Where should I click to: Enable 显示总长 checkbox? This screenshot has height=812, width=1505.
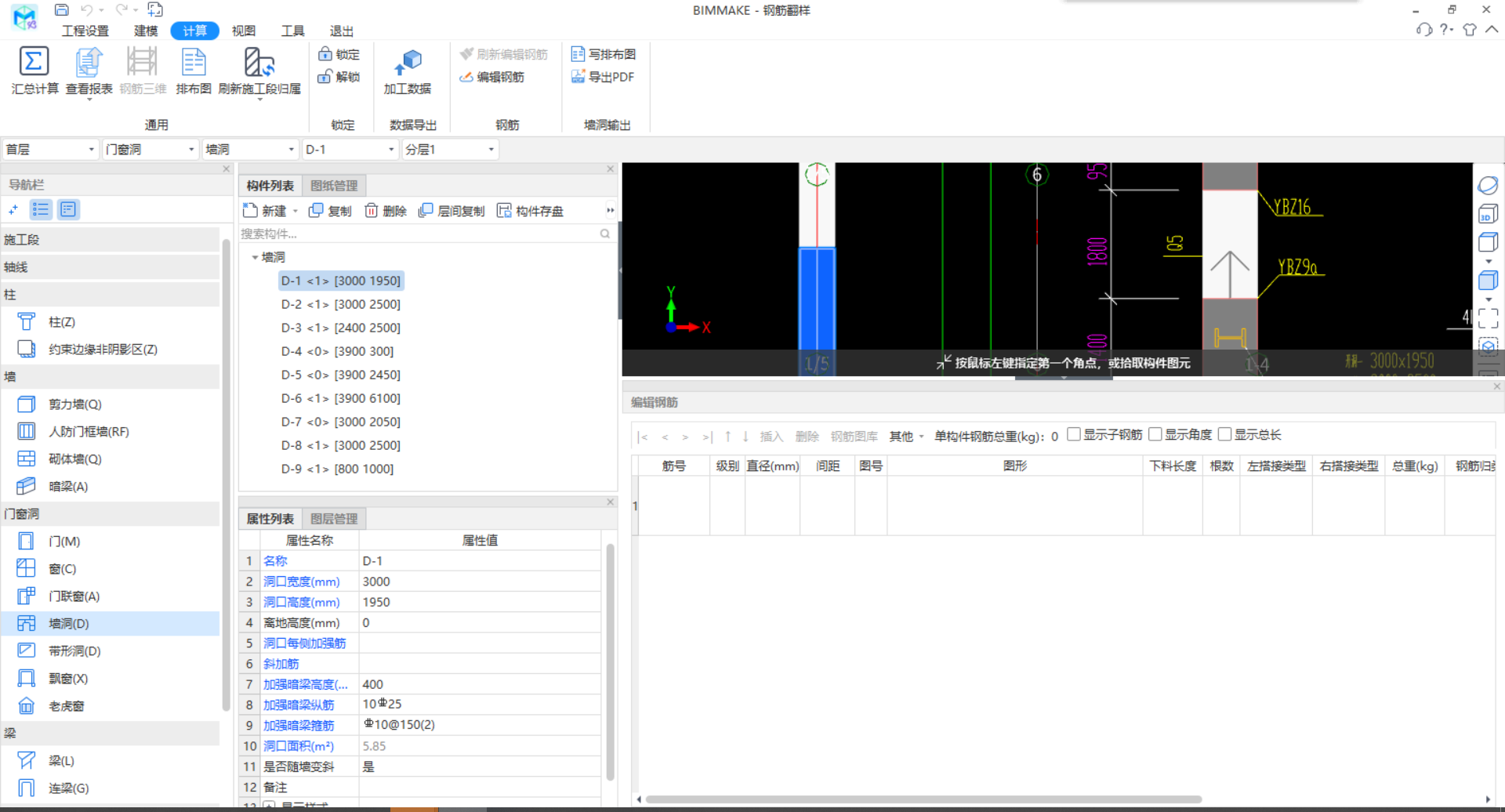(x=1225, y=434)
